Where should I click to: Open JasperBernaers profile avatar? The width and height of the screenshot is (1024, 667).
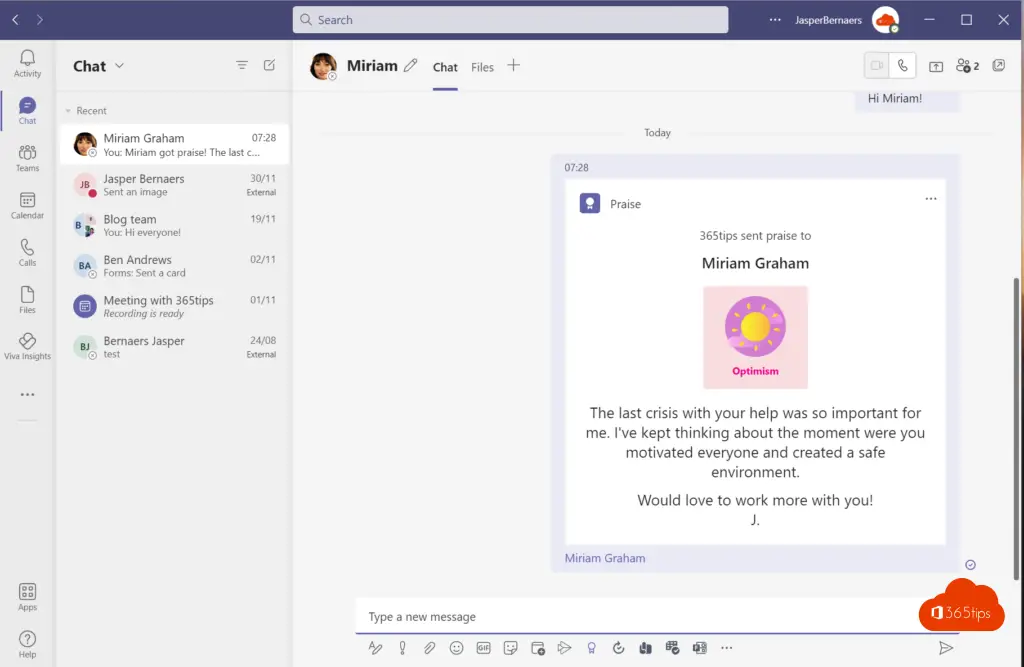click(886, 20)
